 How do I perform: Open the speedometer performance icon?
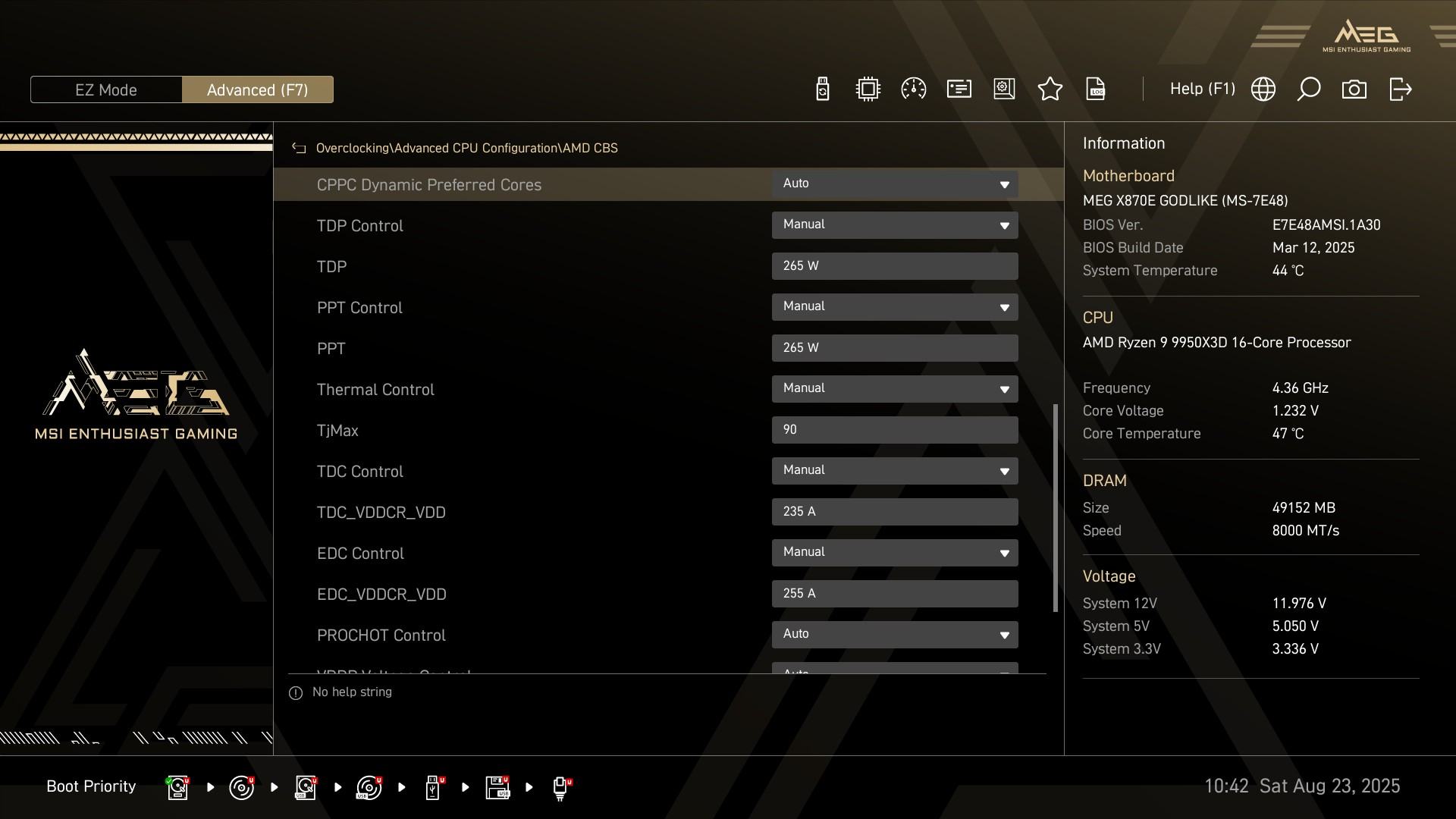(913, 89)
